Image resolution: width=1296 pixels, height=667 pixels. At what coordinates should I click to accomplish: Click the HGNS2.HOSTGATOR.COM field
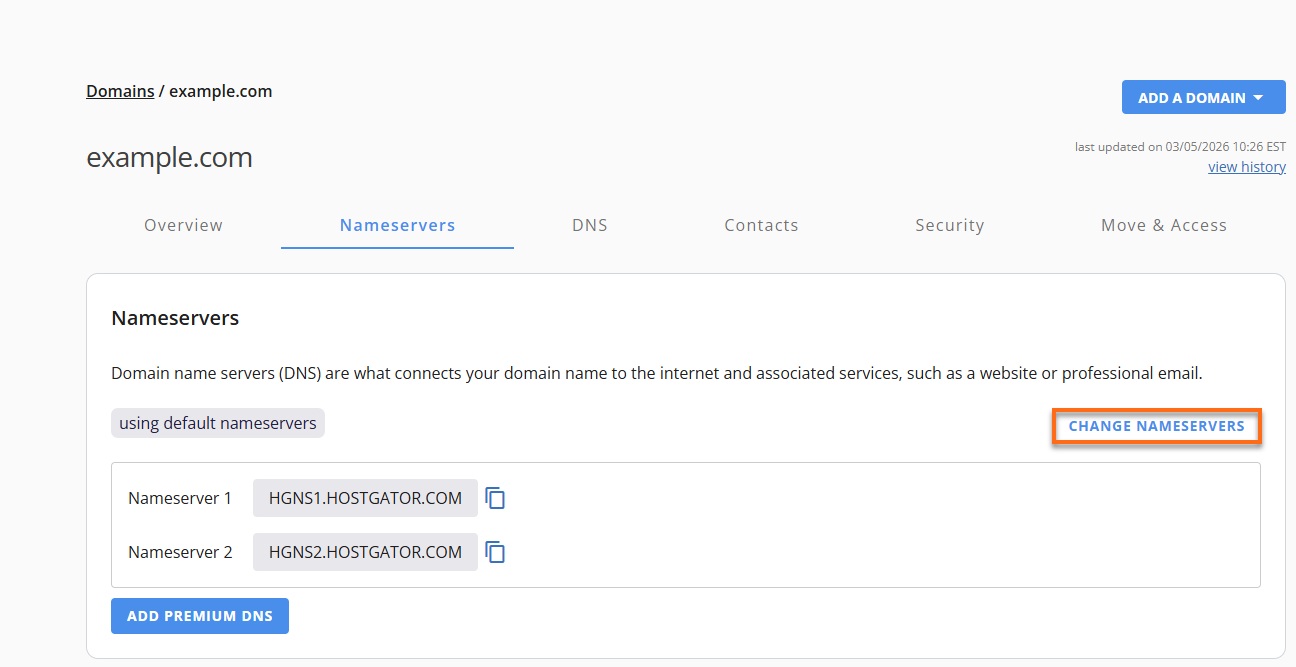click(x=365, y=552)
